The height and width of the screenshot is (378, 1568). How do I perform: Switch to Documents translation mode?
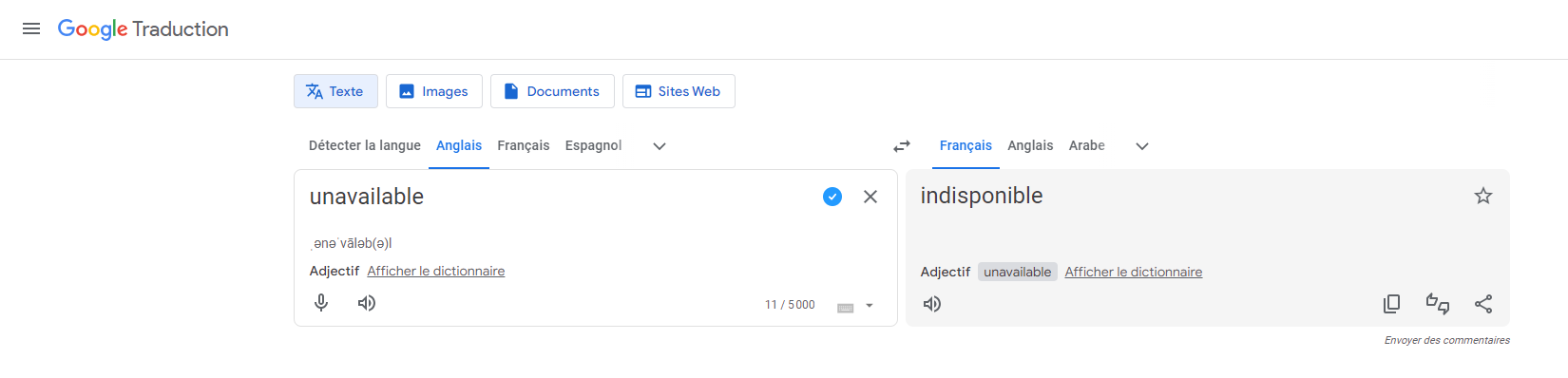point(552,91)
